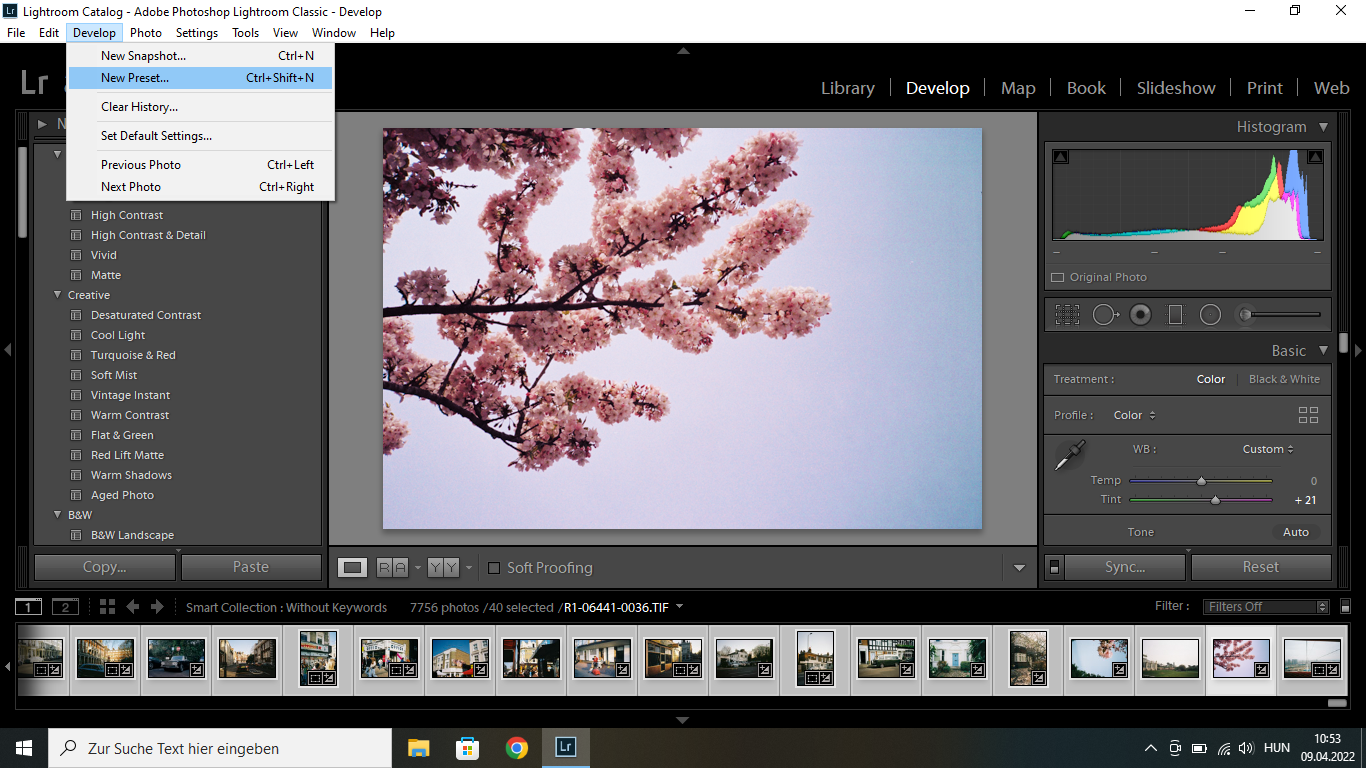Enable the Soft Proofing checkbox
Viewport: 1366px width, 768px height.
[x=494, y=568]
